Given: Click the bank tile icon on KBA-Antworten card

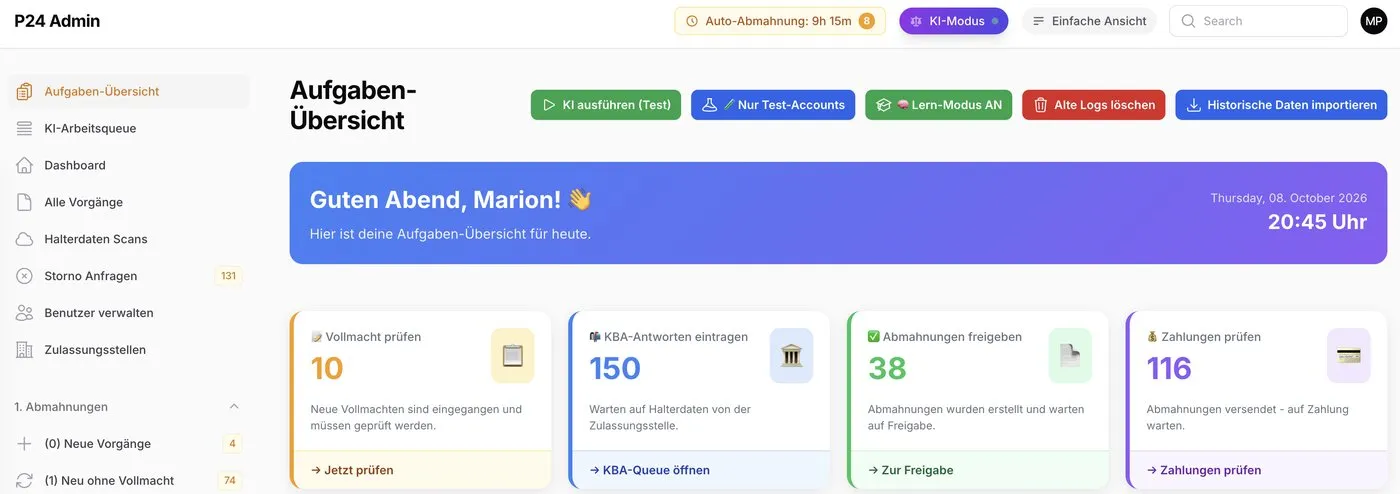Looking at the screenshot, I should pos(792,356).
